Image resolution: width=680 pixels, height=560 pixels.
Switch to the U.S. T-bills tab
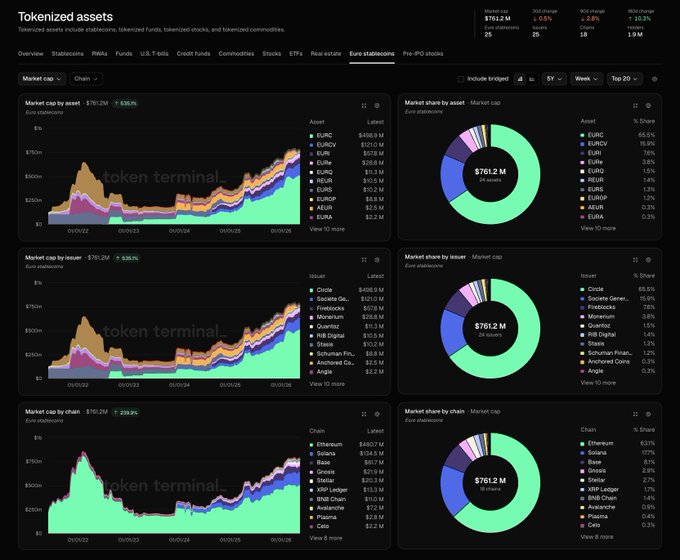tap(154, 54)
